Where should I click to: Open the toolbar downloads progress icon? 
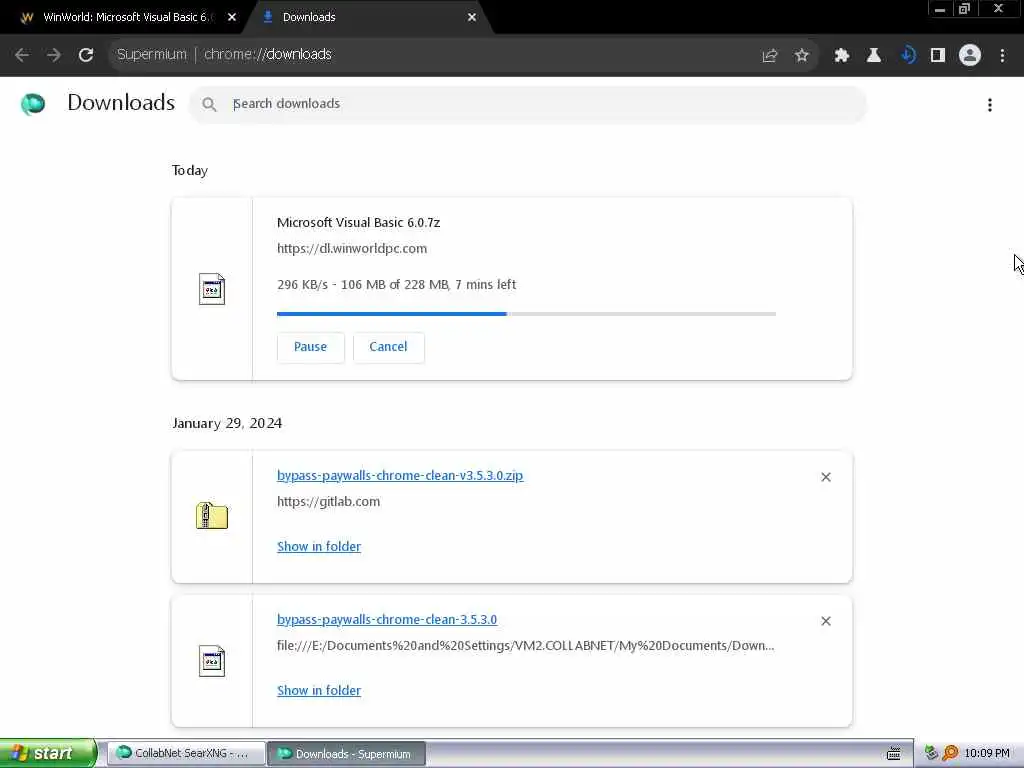(x=908, y=56)
